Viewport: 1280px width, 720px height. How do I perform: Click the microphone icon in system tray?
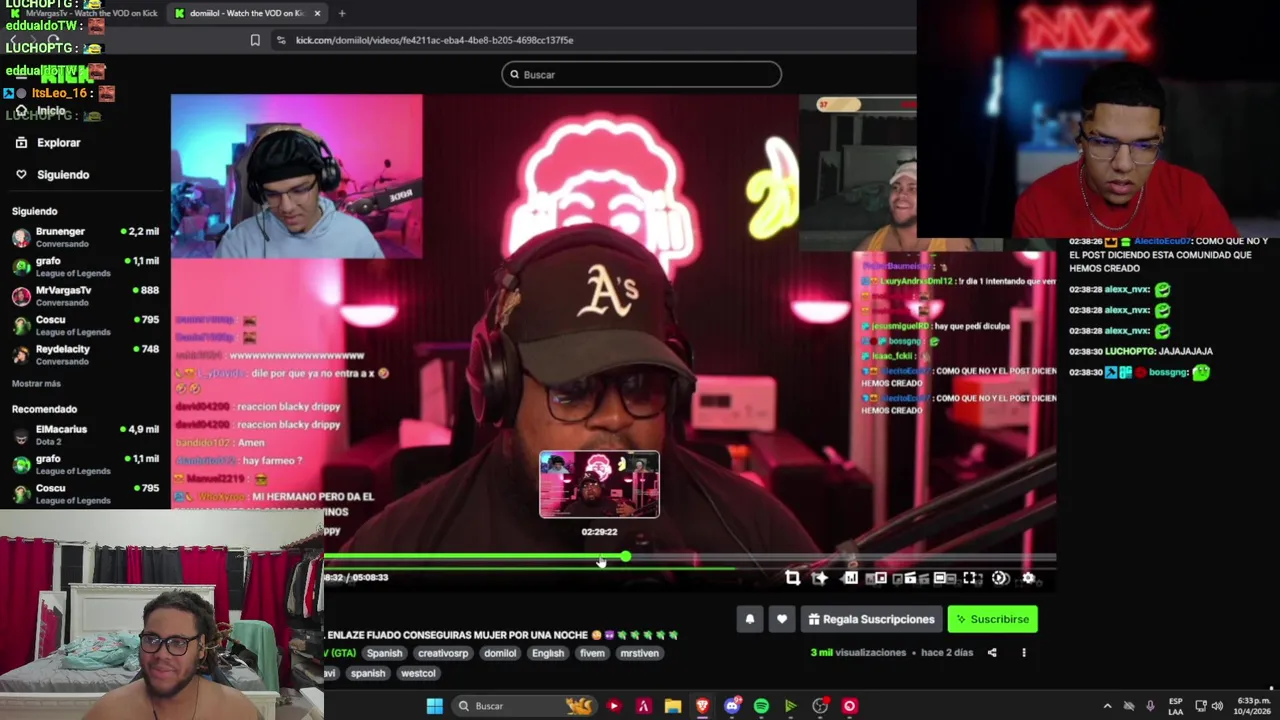[1150, 706]
